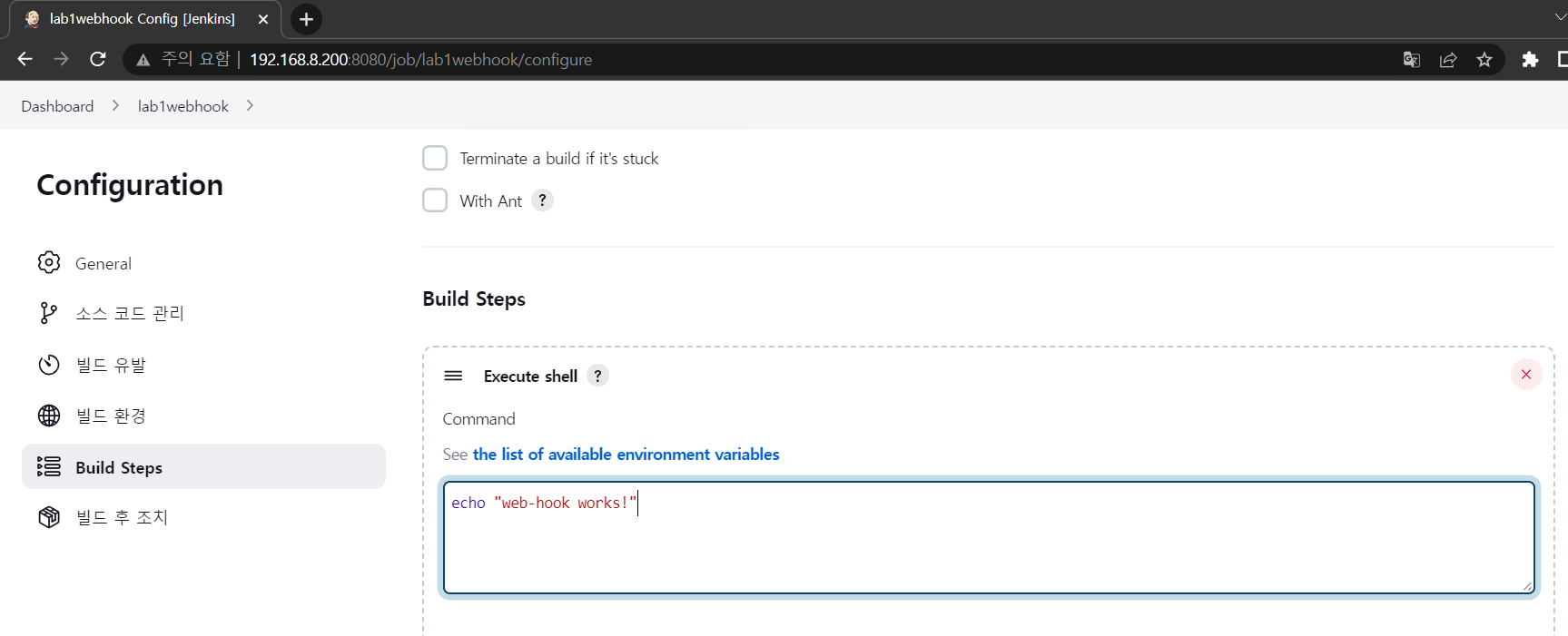Expand the Dashboard breadcrumb chevron
The width and height of the screenshot is (1568, 636).
coord(115,106)
